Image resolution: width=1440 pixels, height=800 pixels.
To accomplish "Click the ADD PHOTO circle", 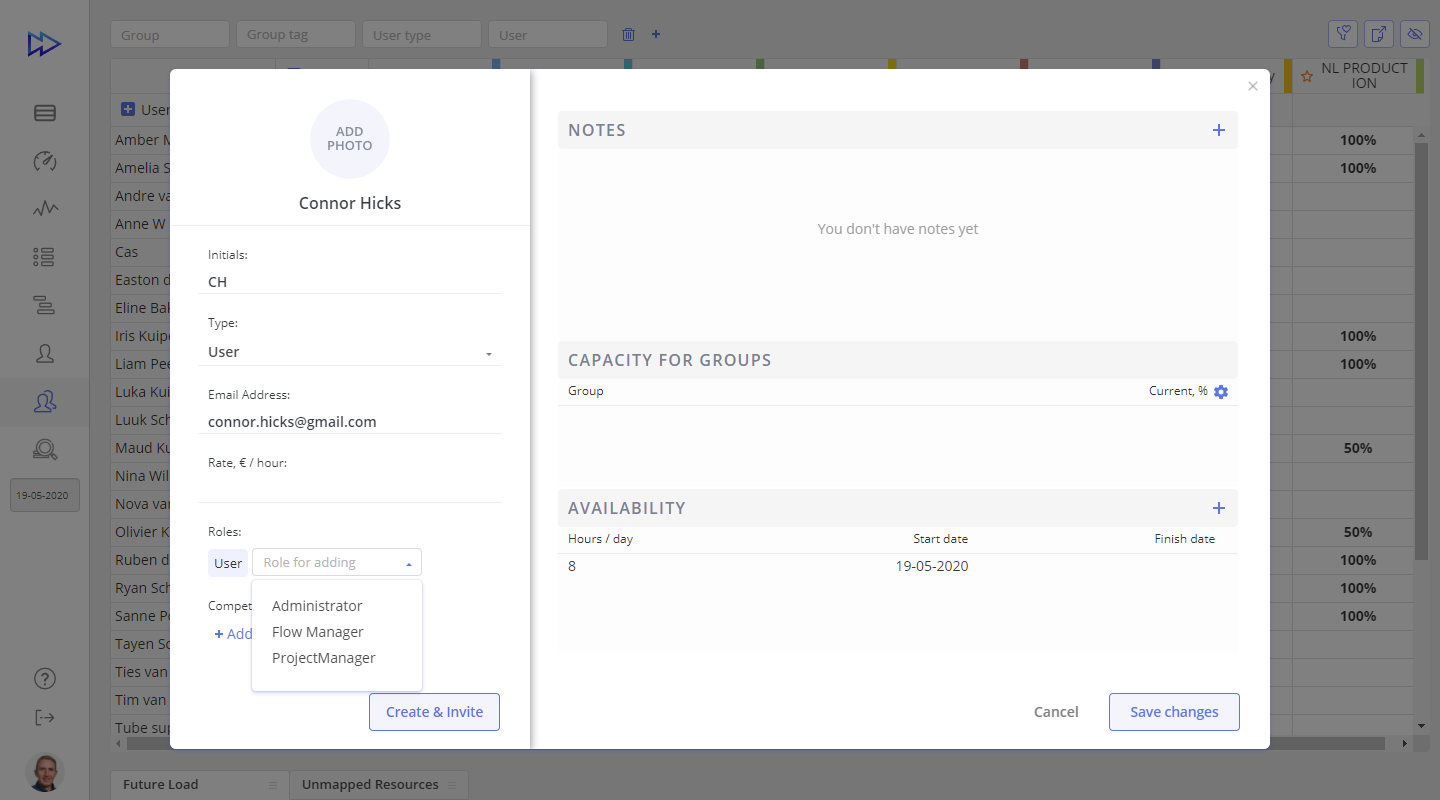I will pyautogui.click(x=350, y=139).
